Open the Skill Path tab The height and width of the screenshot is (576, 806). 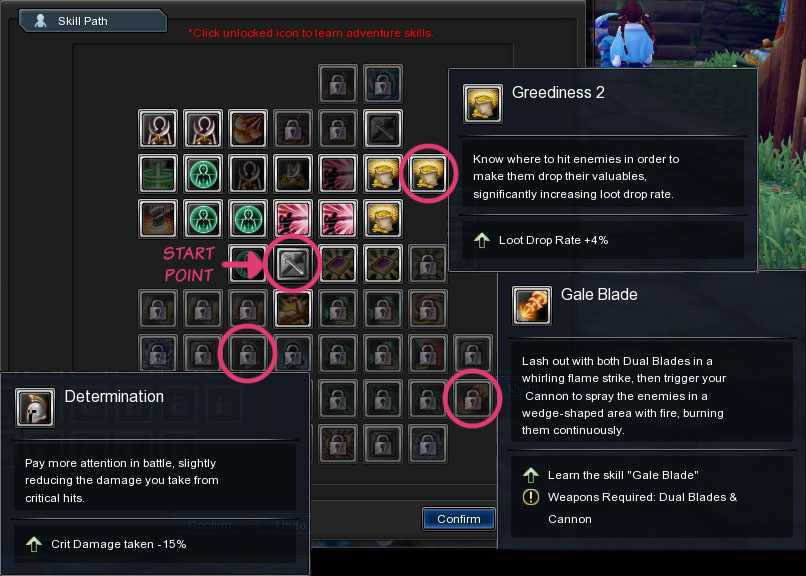click(x=93, y=21)
